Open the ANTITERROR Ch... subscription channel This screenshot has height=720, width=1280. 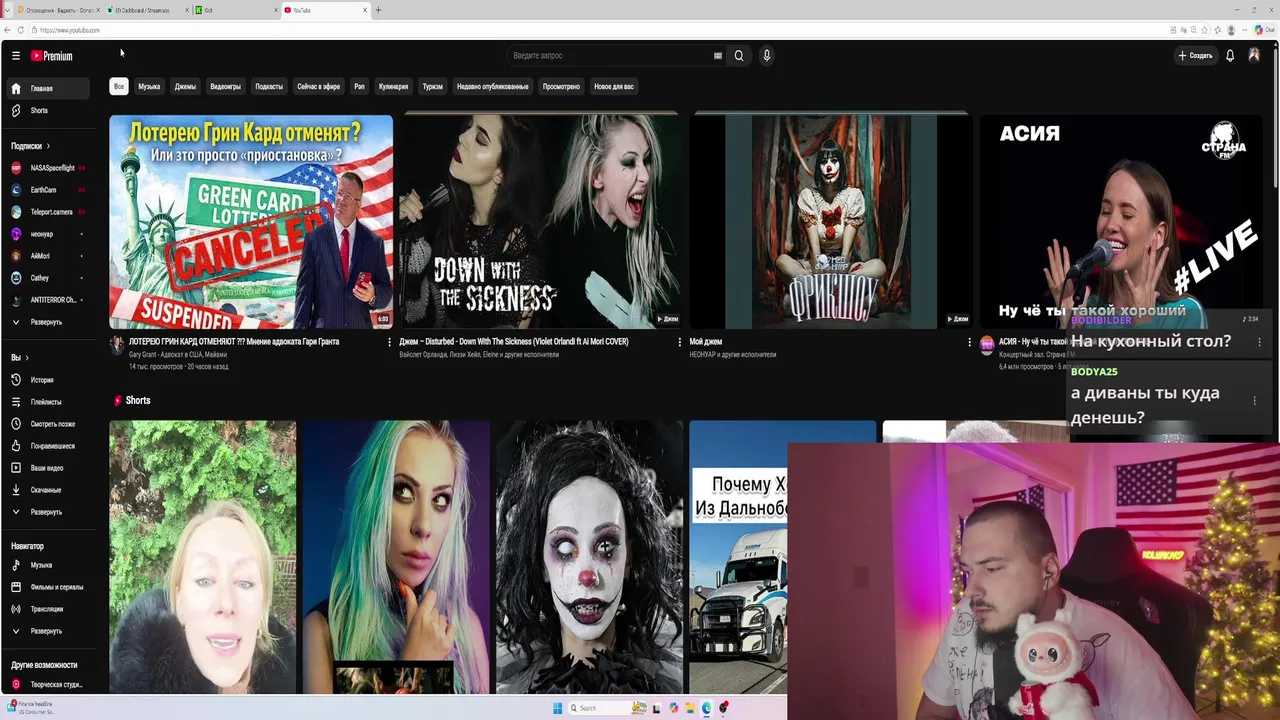tap(48, 300)
